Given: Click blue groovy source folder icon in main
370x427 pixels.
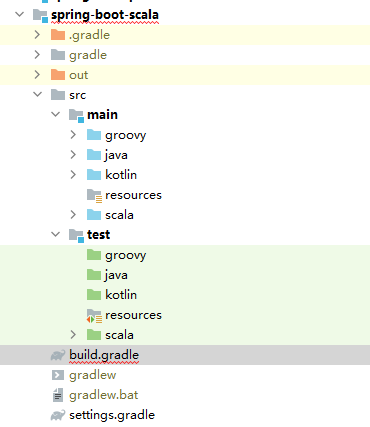Looking at the screenshot, I should [x=94, y=135].
